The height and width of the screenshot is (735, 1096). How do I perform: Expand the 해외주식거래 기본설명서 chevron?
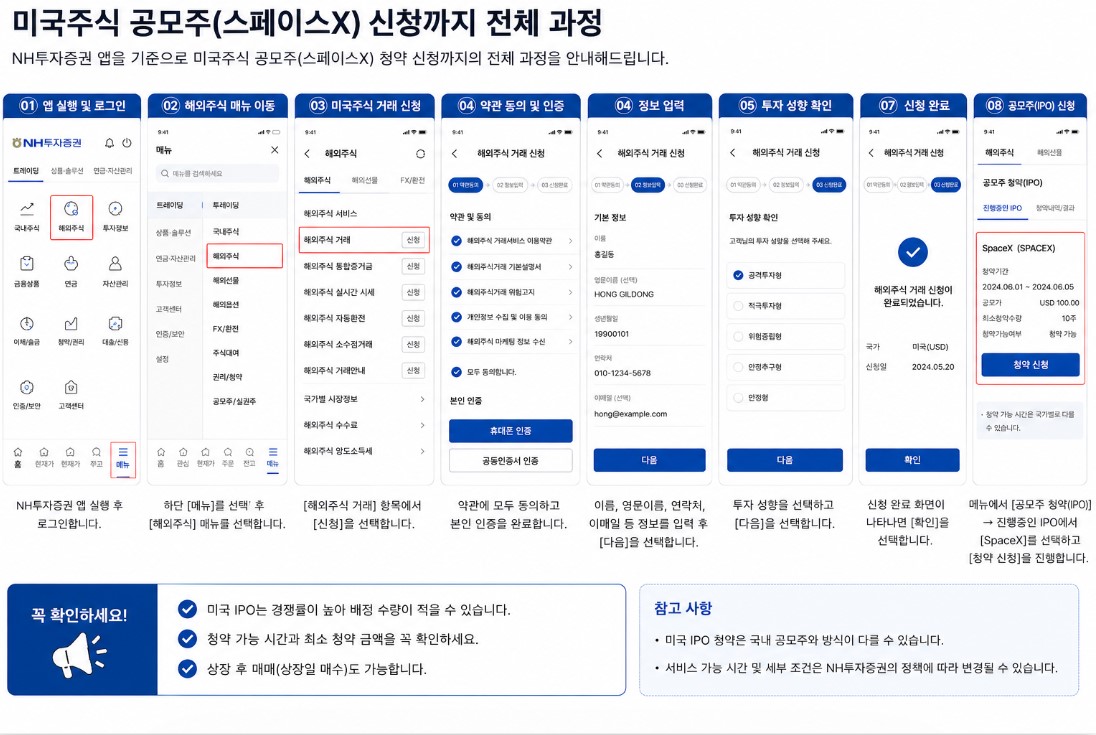(570, 267)
